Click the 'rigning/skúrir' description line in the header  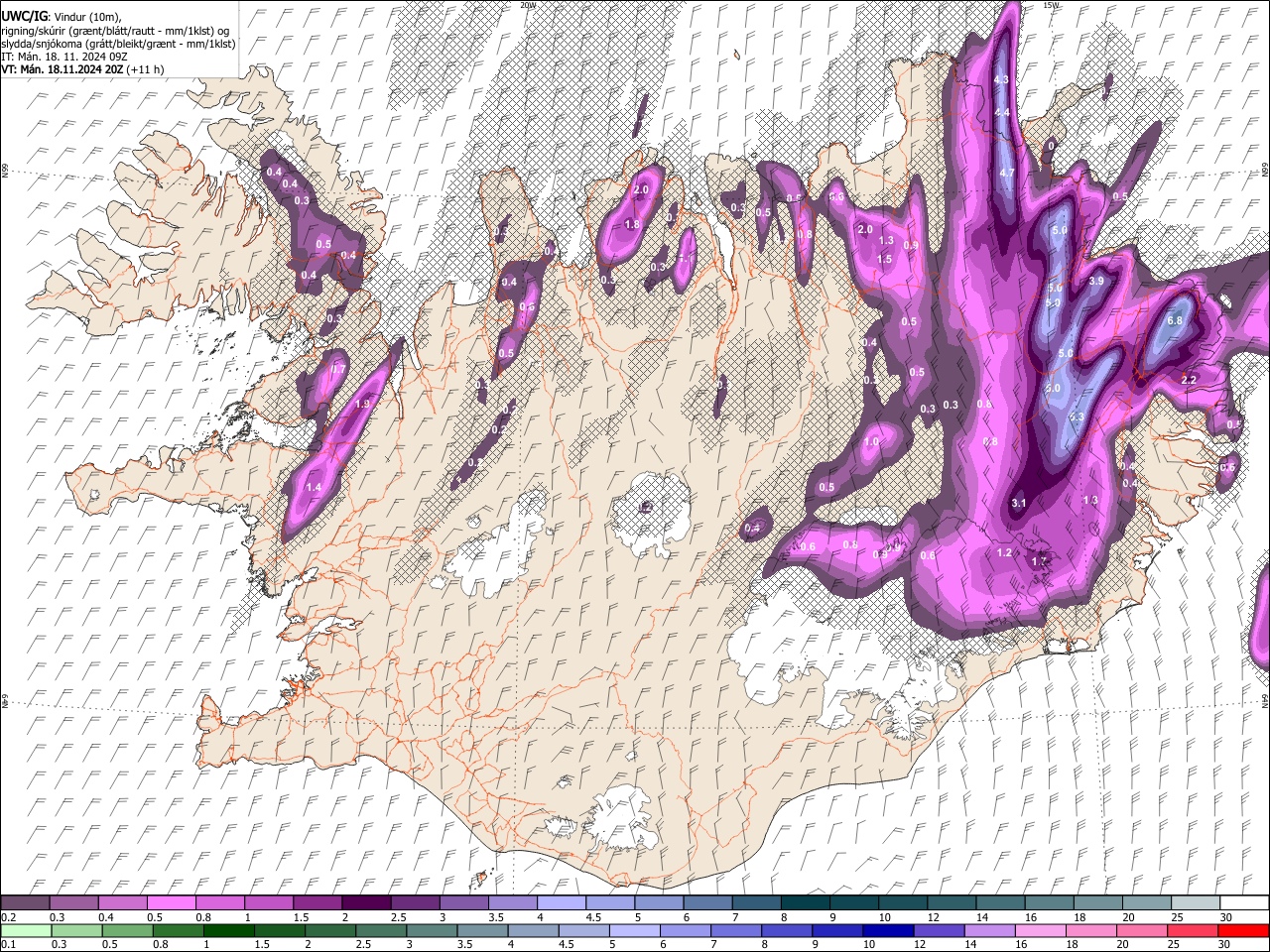(x=116, y=31)
